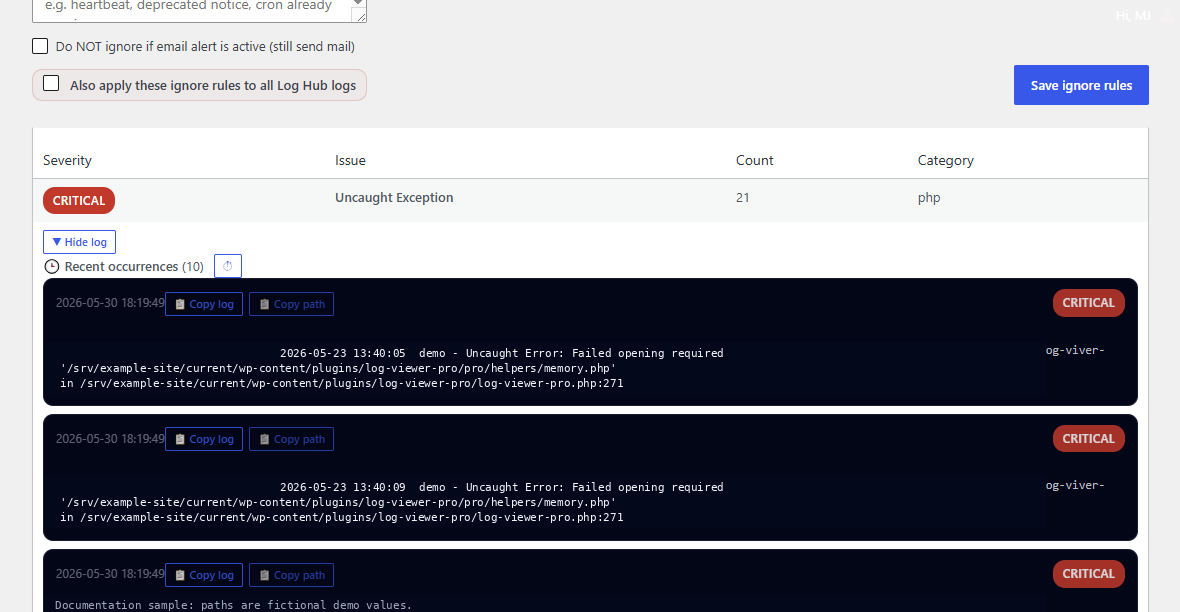Click the first card's 2026-05-30 18:19:49 timestamp
The width and height of the screenshot is (1180, 612).
(x=110, y=303)
